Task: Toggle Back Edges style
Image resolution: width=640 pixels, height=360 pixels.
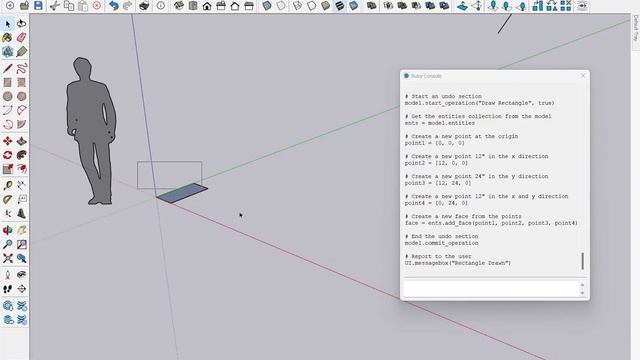Action: [x=281, y=6]
